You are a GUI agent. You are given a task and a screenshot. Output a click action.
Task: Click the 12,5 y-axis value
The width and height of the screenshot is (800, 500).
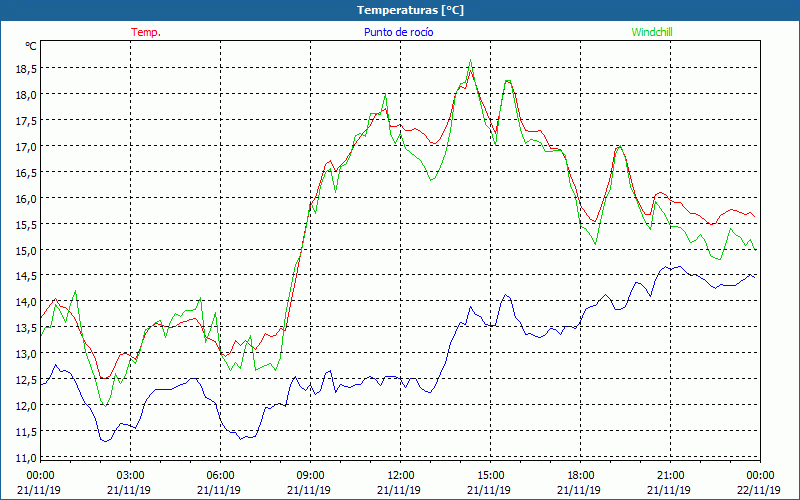point(26,380)
